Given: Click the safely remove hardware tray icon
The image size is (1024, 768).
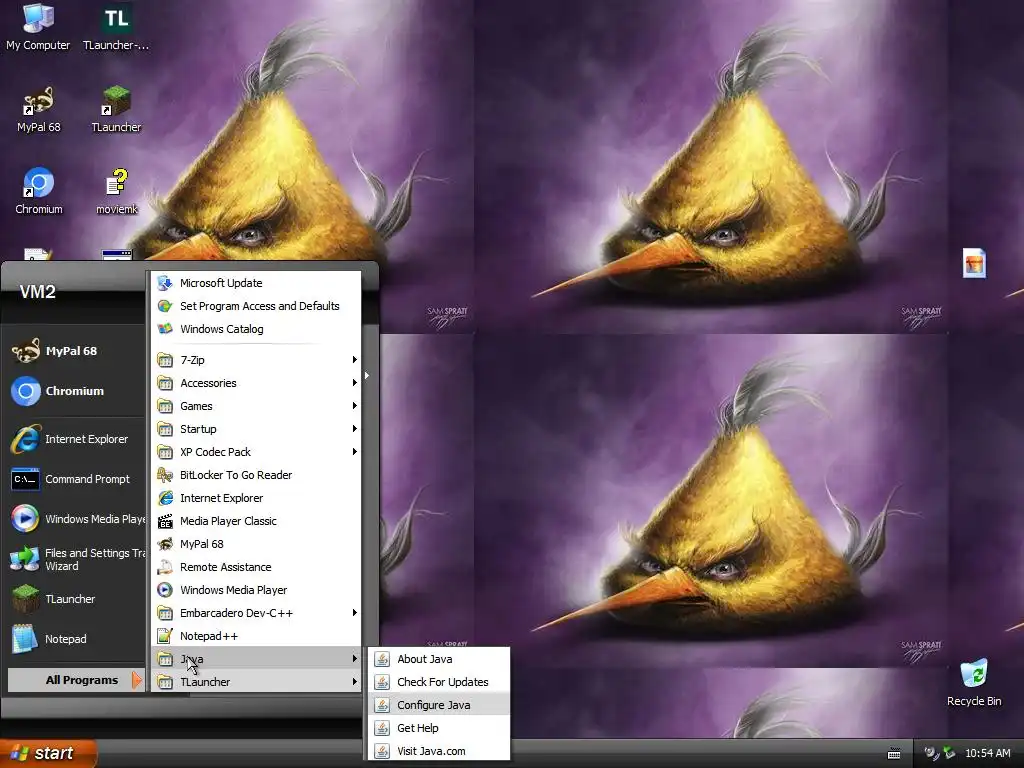Looking at the screenshot, I should 949,753.
